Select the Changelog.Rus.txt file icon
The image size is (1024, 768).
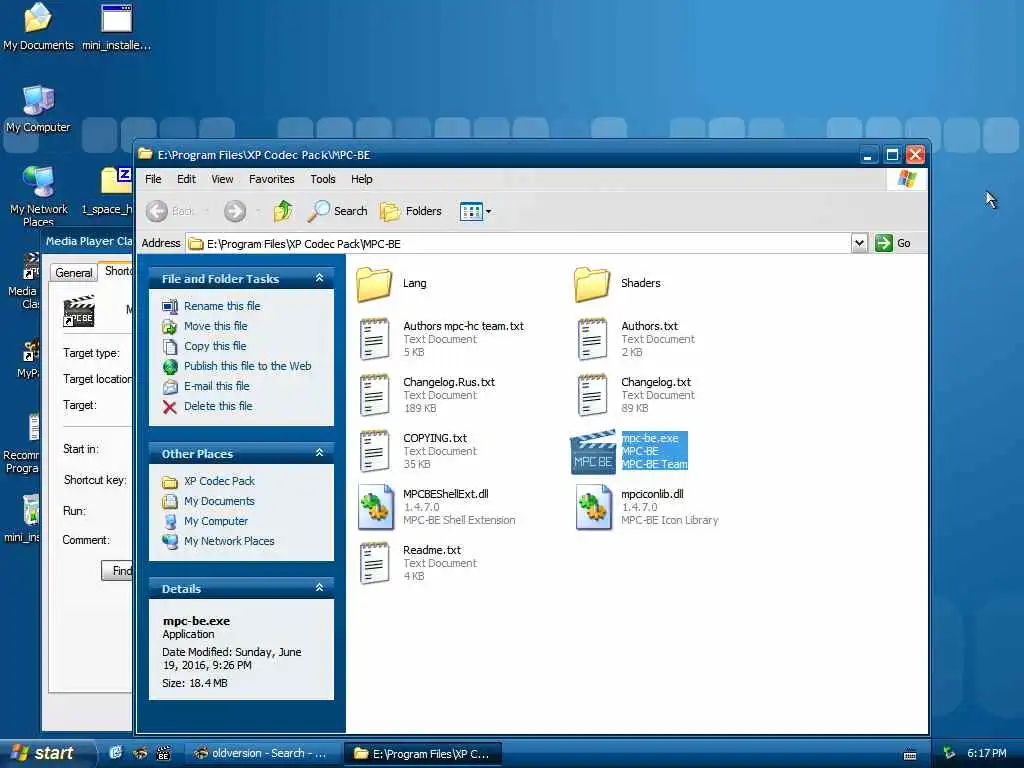pyautogui.click(x=374, y=394)
